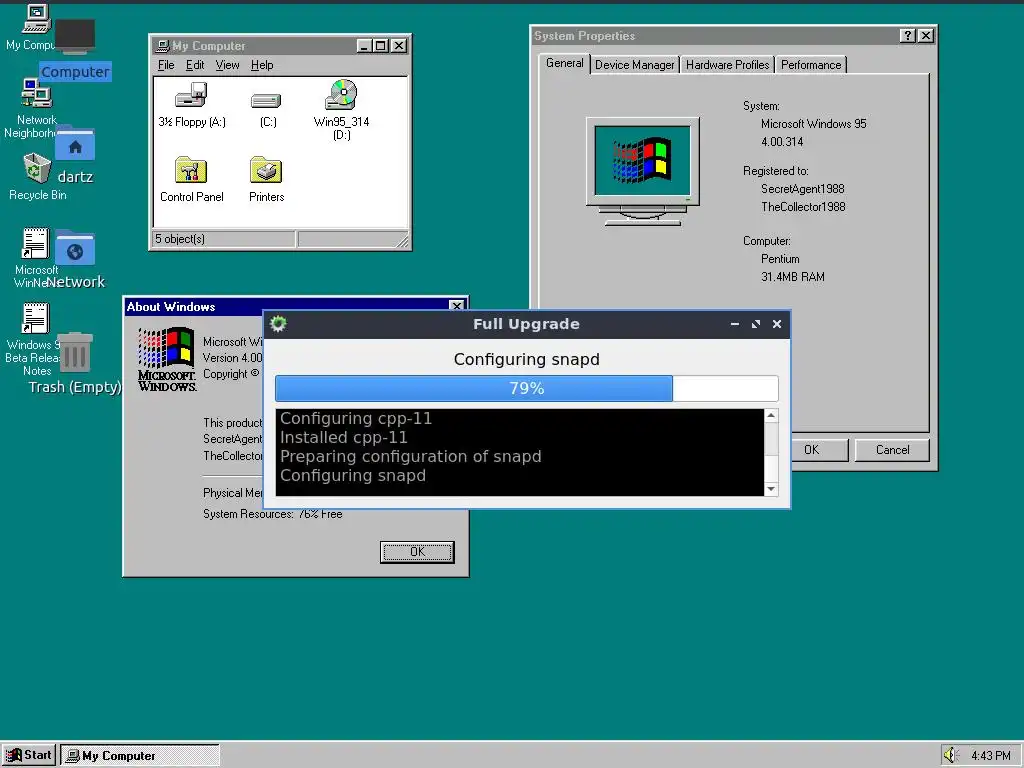Click the Windows monitor image in System Properties
This screenshot has width=1024, height=768.
click(643, 171)
